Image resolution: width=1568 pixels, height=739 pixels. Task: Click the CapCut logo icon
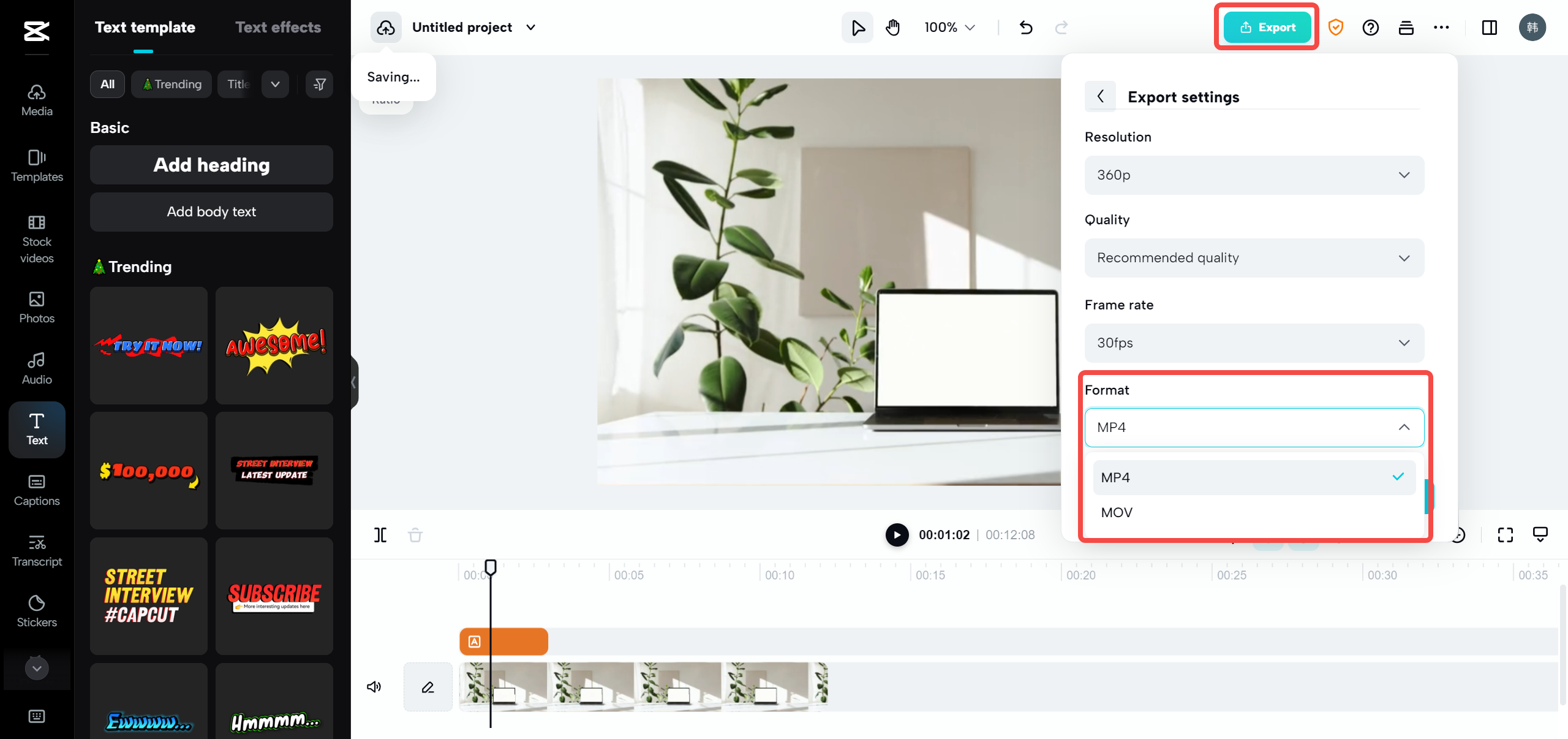point(37,31)
